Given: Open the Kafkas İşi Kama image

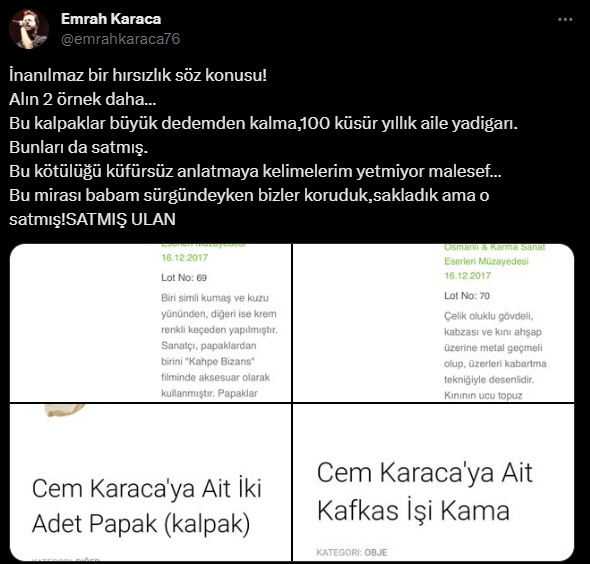Looking at the screenshot, I should (x=433, y=482).
